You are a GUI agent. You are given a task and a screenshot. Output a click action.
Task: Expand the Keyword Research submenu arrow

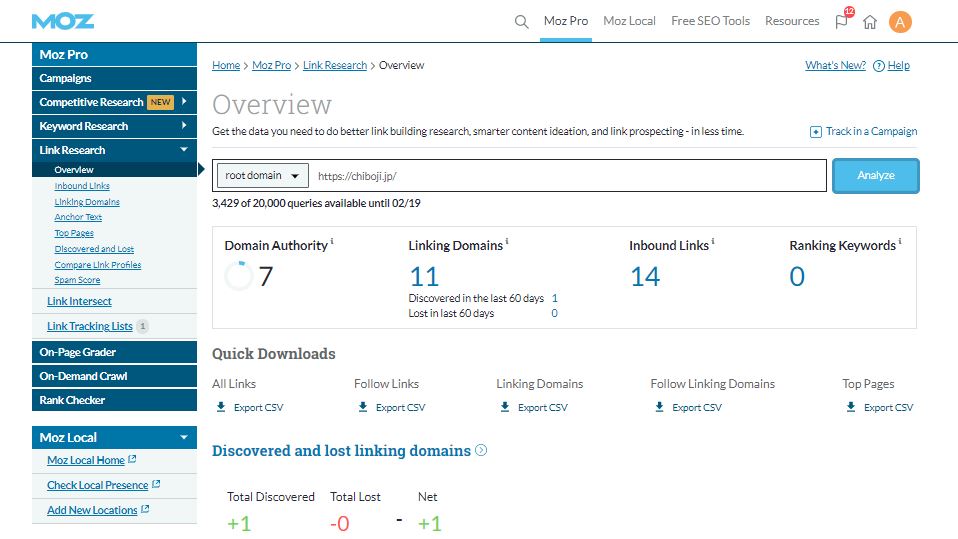pyautogui.click(x=184, y=125)
